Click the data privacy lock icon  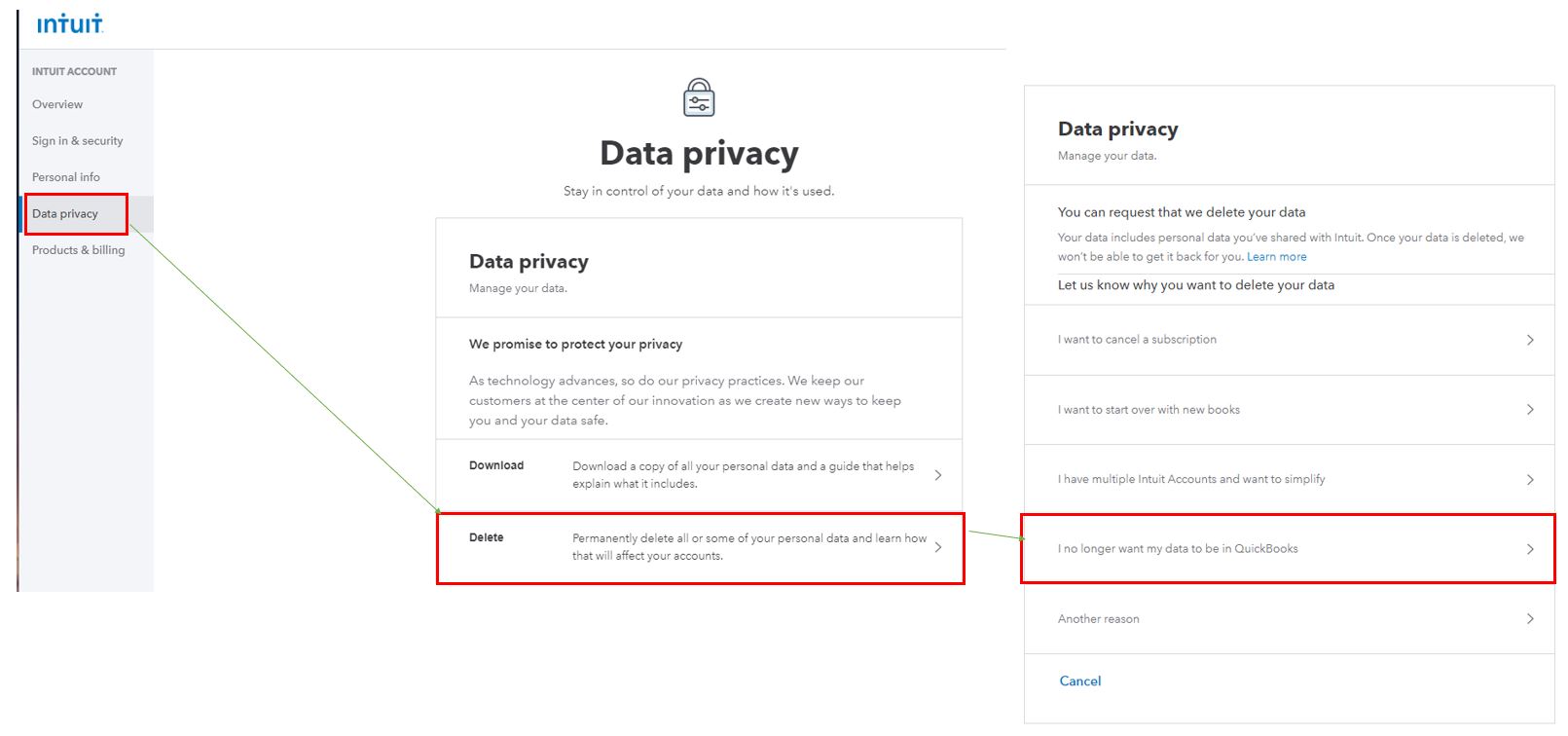[x=699, y=97]
